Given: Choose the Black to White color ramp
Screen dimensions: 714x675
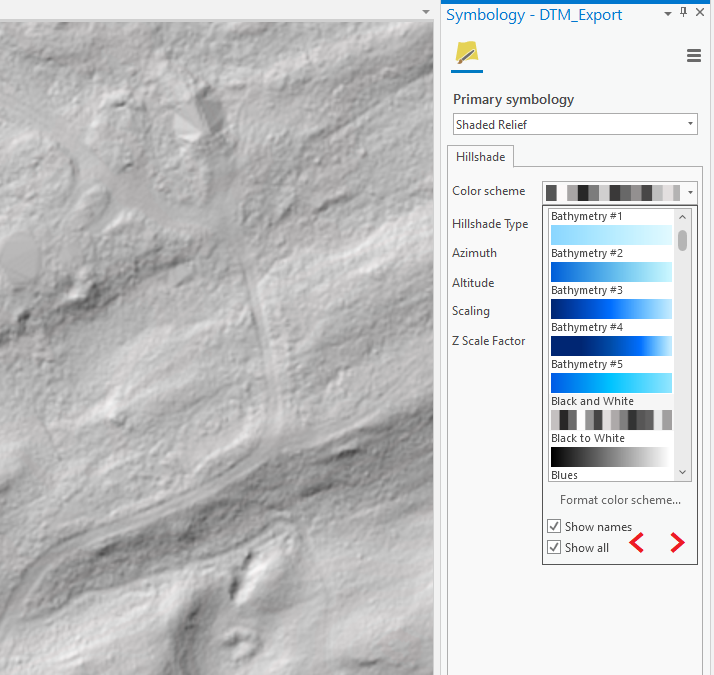Looking at the screenshot, I should 611,456.
